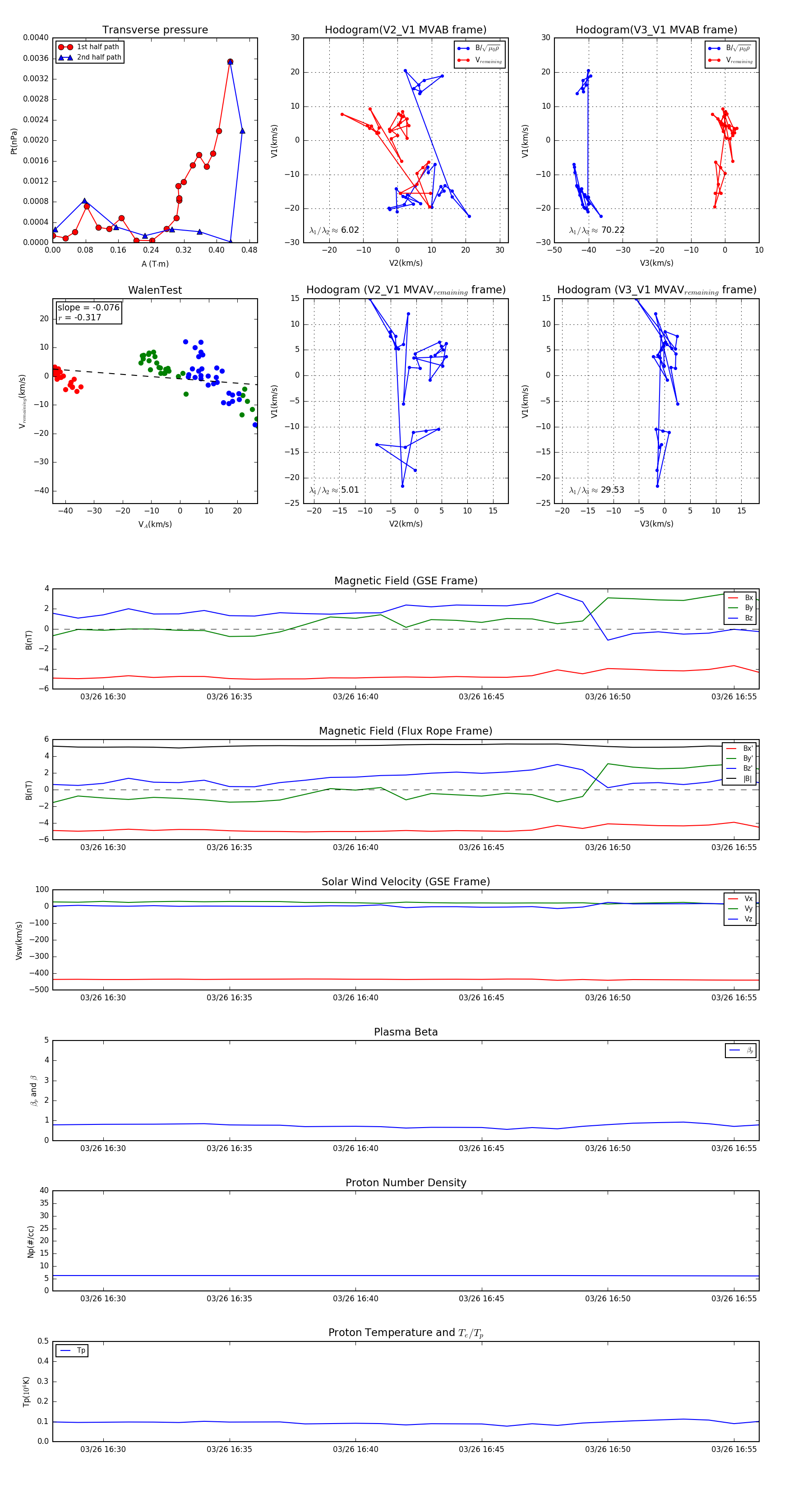Click the "Proton Temperature and Te/Tp" title
The width and height of the screenshot is (812, 1489).
tap(406, 1333)
